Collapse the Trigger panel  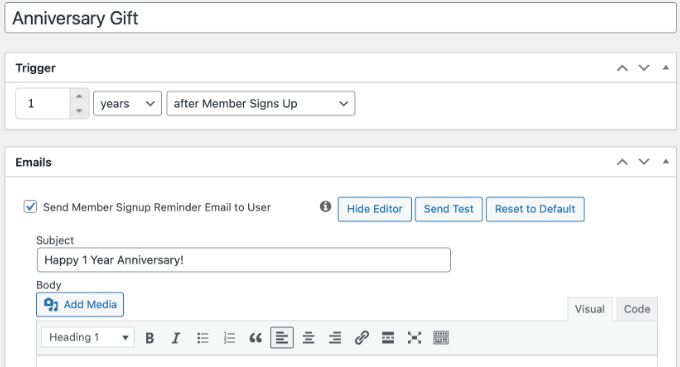click(x=666, y=68)
